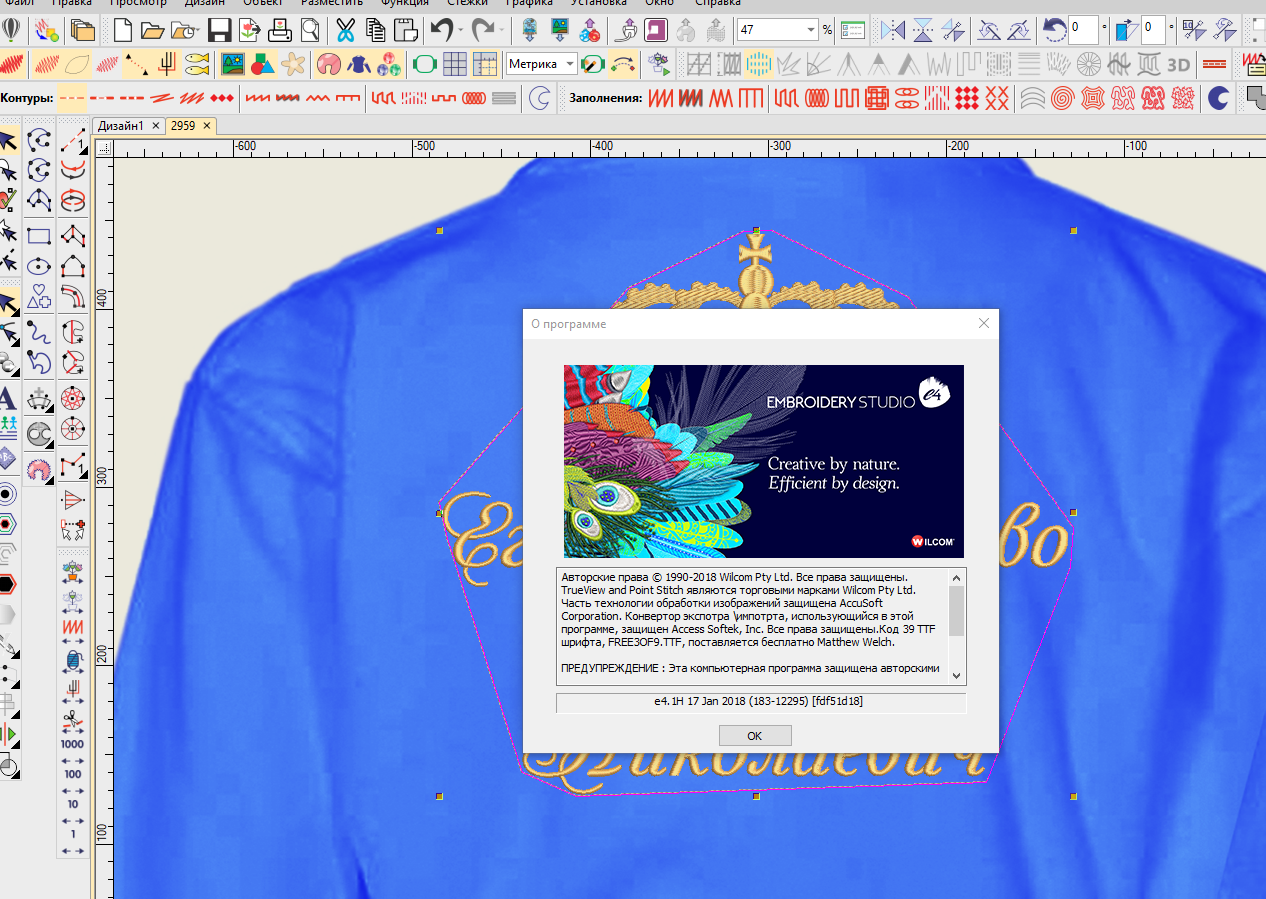1266x899 pixels.
Task: Toggle the show hoop icon
Action: (x=425, y=65)
